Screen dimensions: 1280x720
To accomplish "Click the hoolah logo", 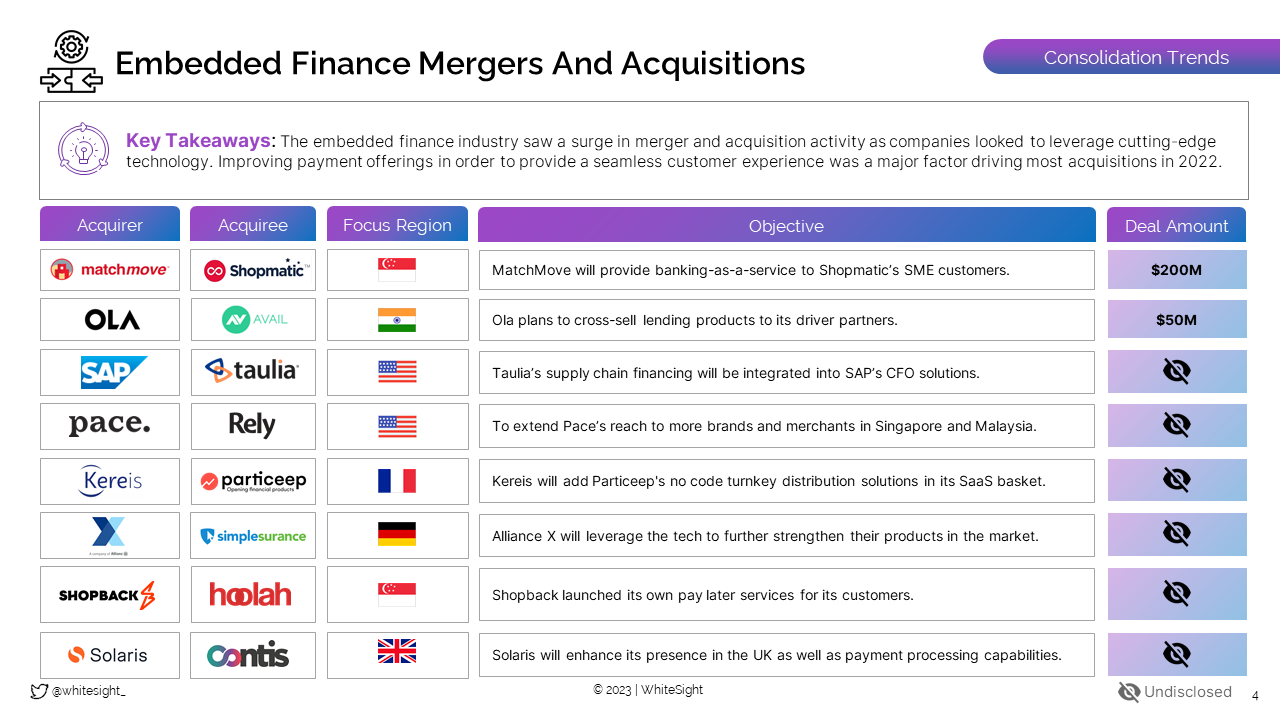I will click(251, 595).
